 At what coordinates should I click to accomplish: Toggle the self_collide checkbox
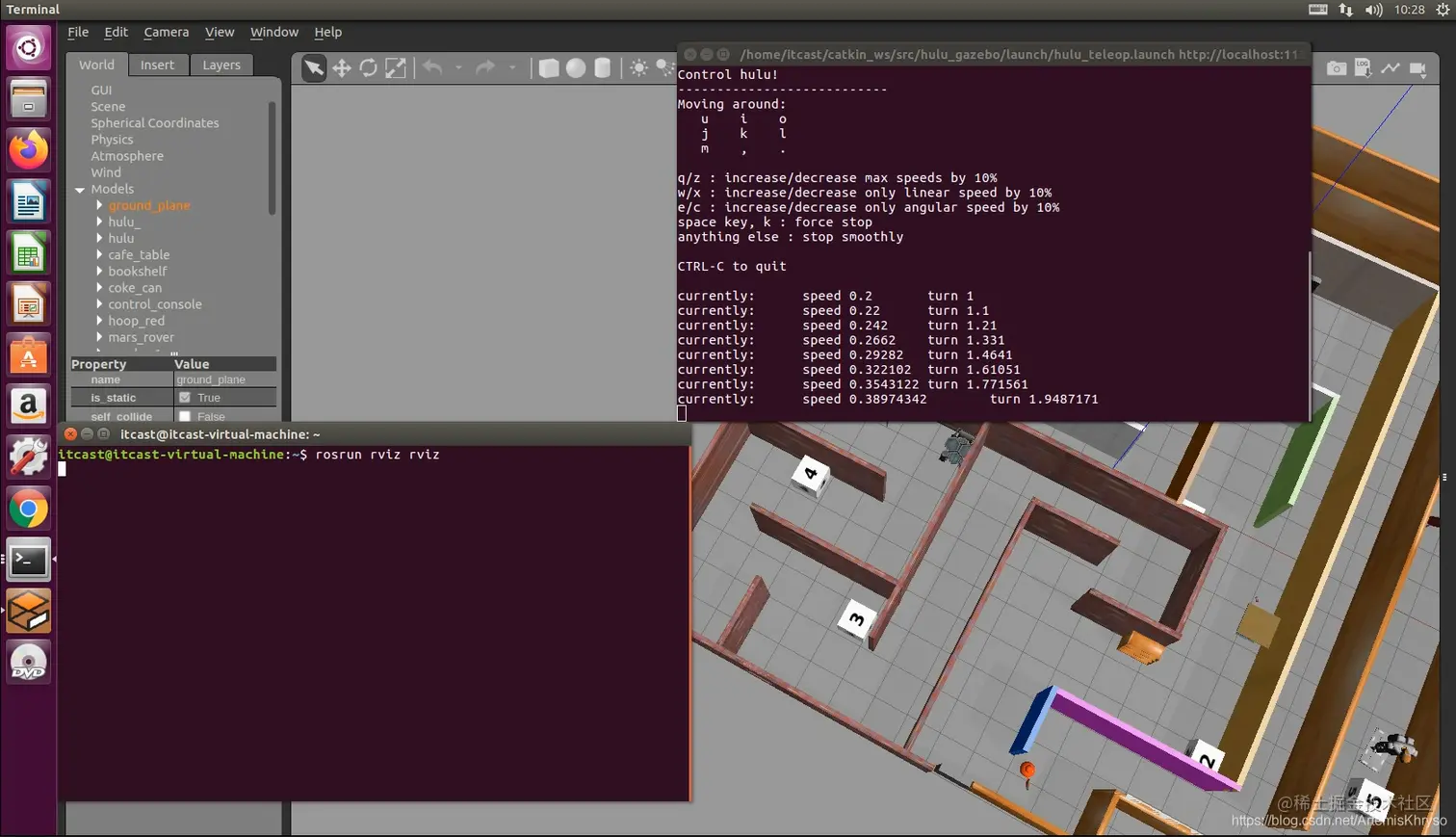[185, 417]
